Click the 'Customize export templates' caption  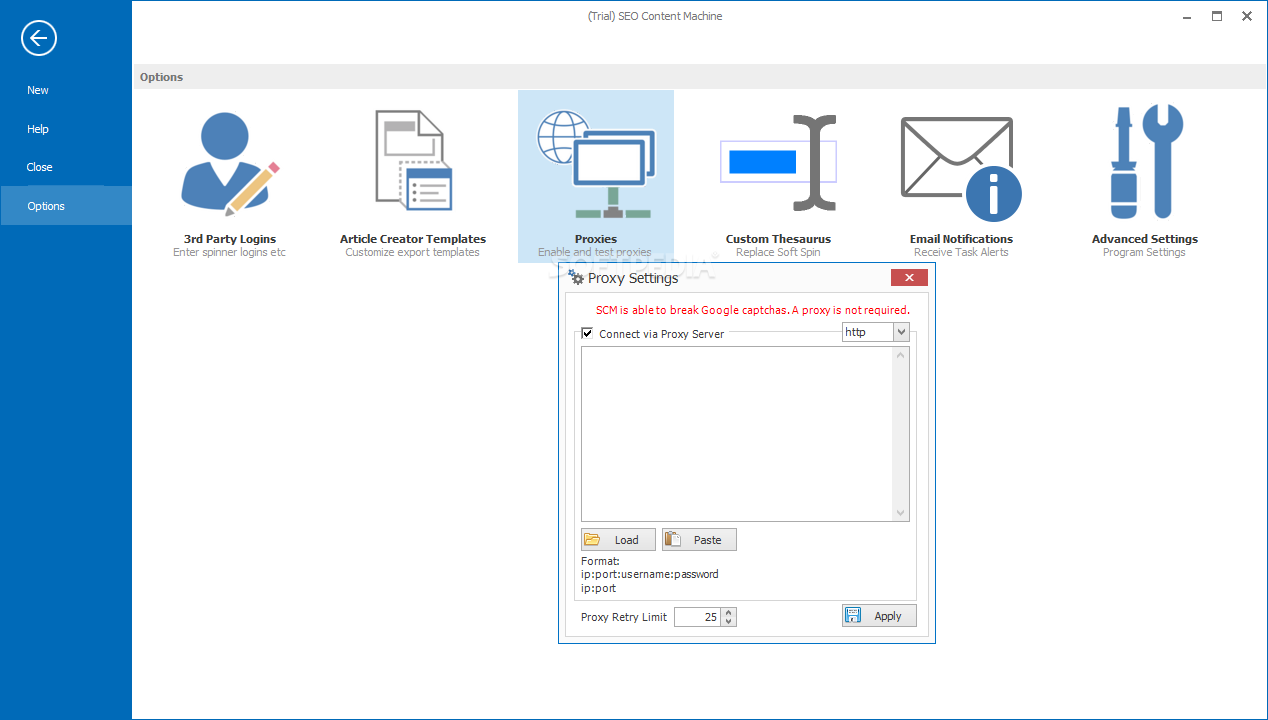(412, 252)
